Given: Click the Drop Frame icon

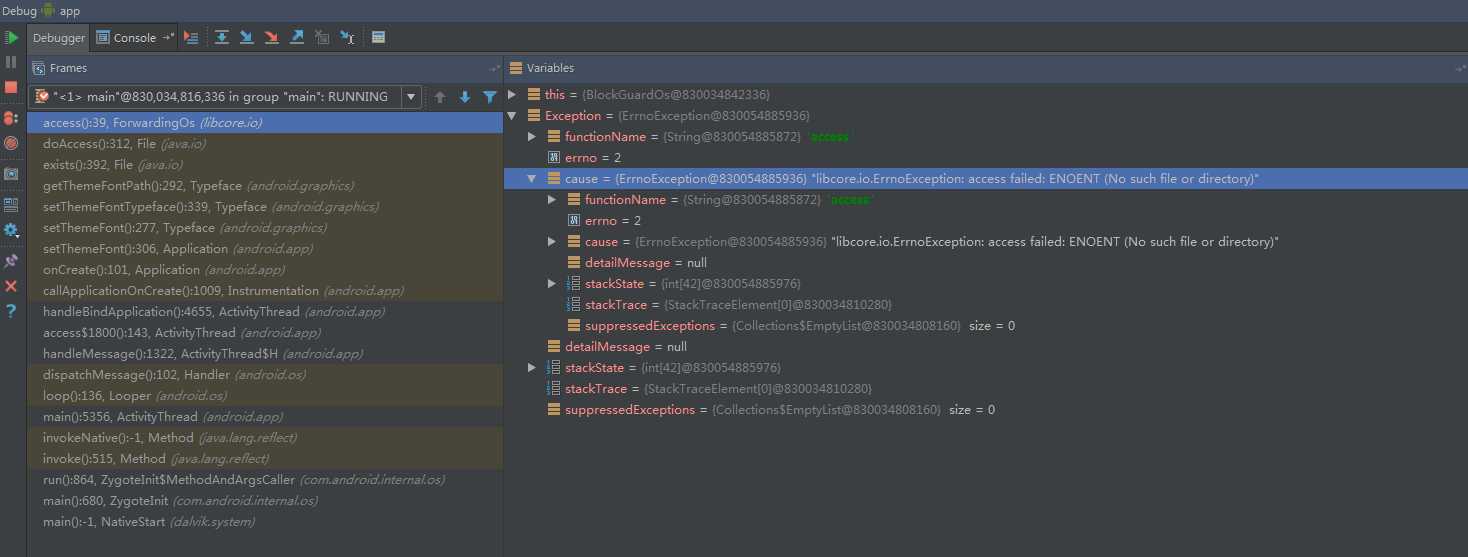Looking at the screenshot, I should pos(322,37).
